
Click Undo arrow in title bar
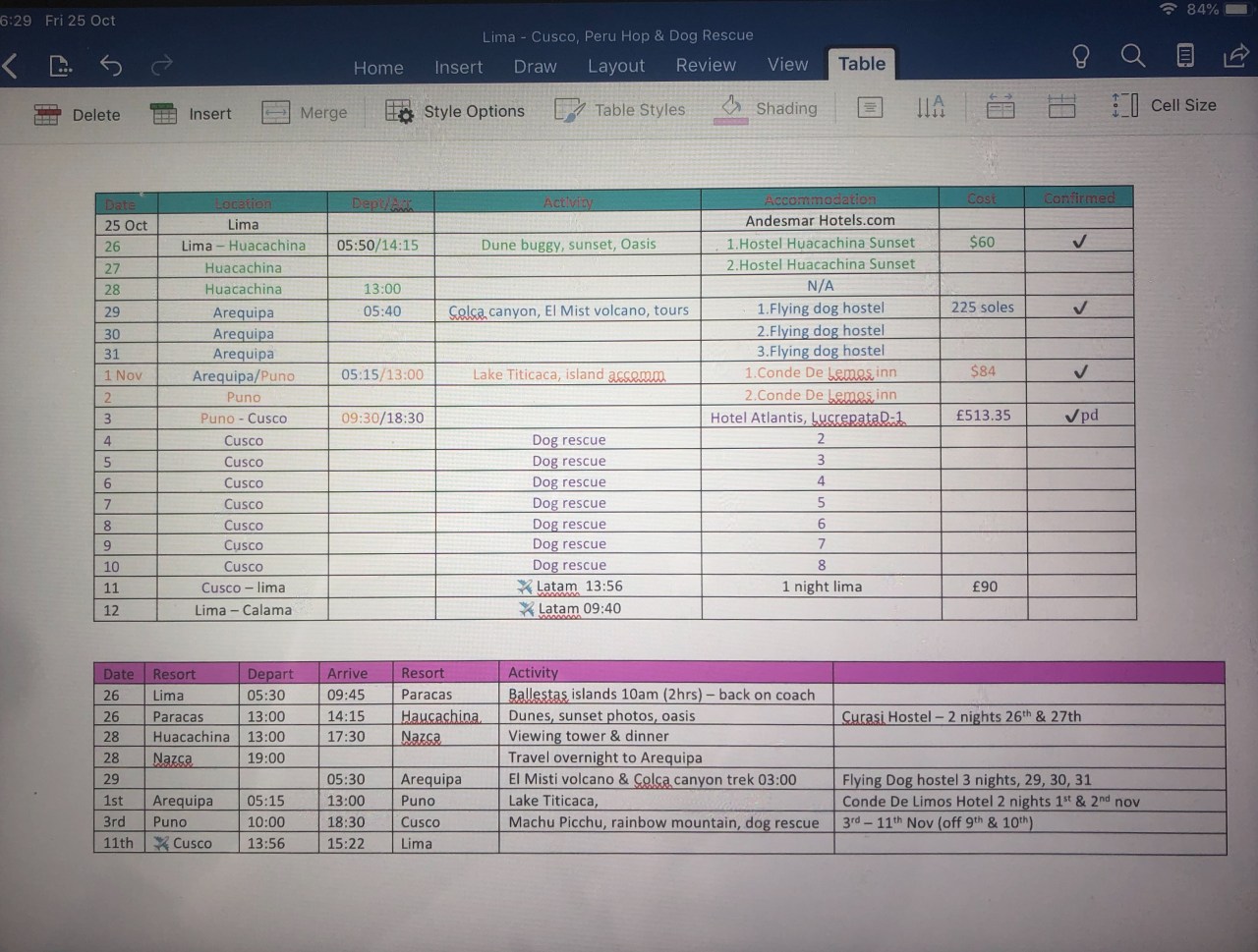pos(111,65)
